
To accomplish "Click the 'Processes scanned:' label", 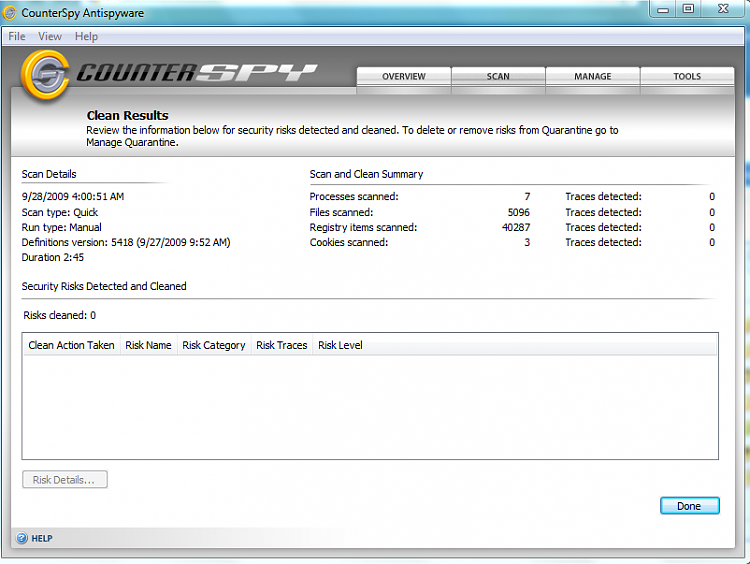I will [354, 197].
